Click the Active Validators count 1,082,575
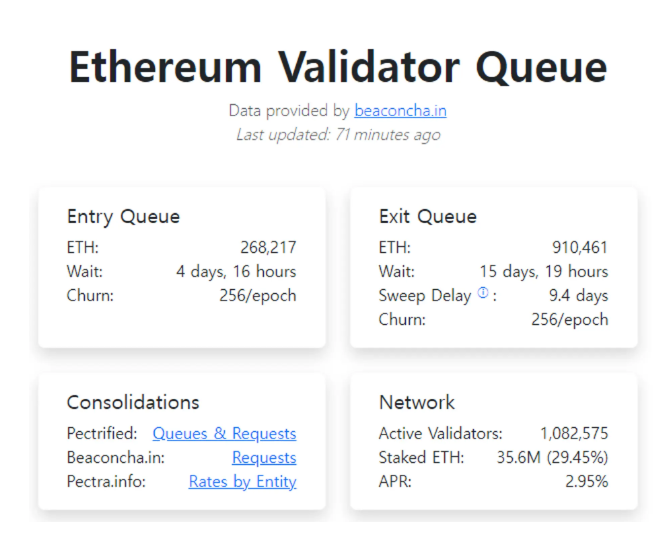Viewport: 672px width, 537px height. point(574,434)
